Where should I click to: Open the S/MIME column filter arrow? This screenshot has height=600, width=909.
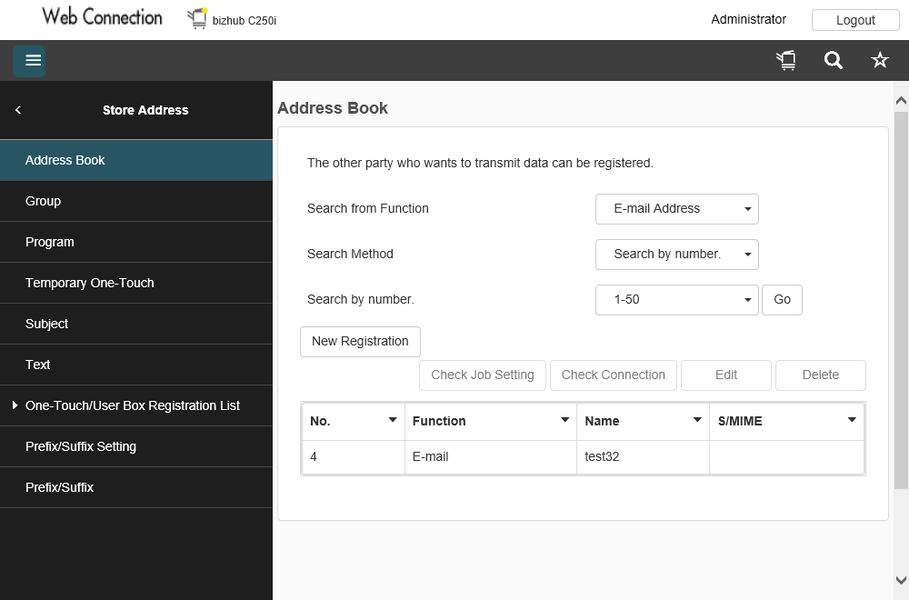click(852, 420)
